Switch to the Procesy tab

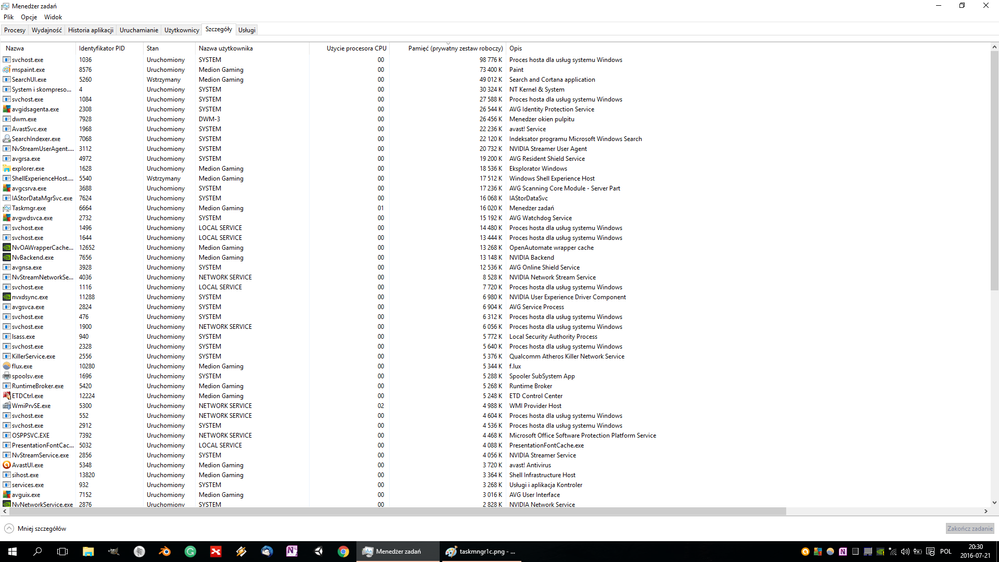[15, 30]
